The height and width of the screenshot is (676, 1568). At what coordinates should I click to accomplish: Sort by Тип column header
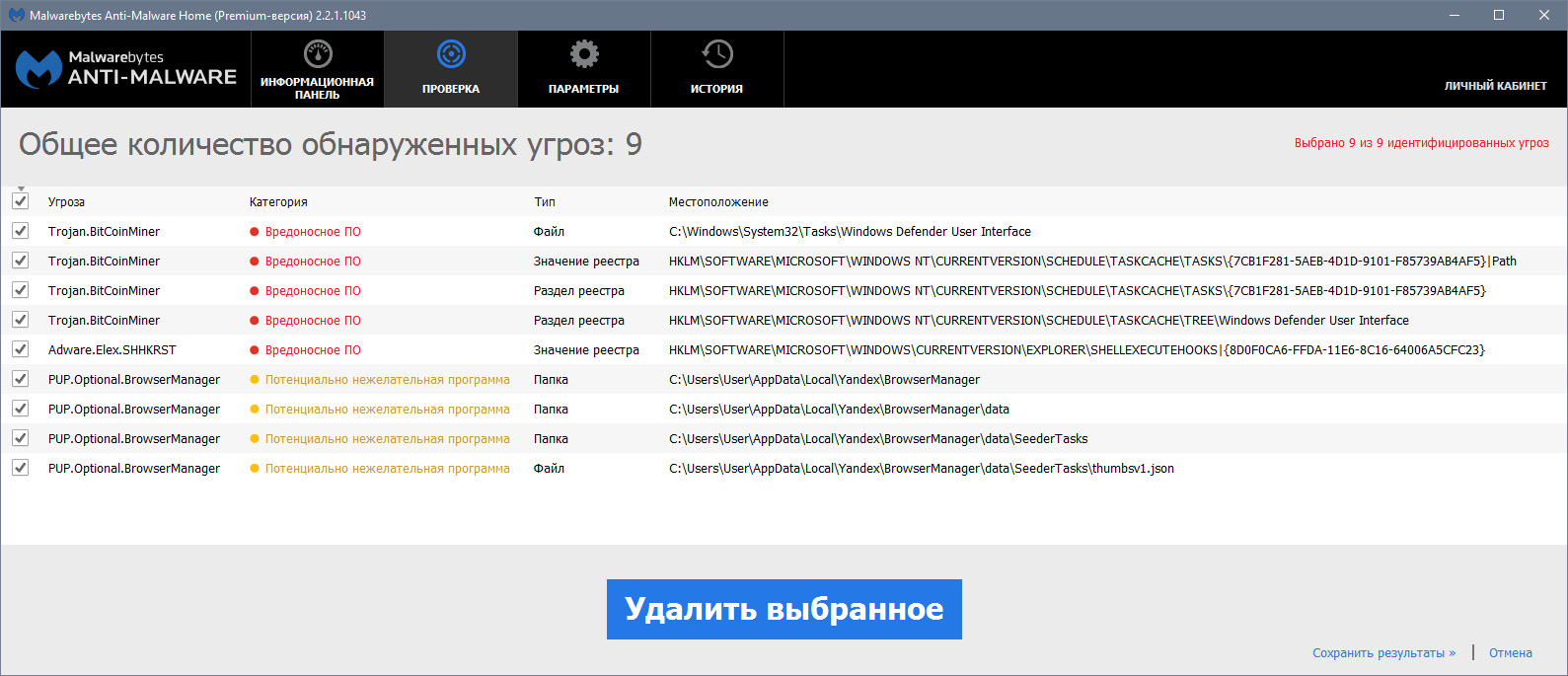click(x=545, y=202)
